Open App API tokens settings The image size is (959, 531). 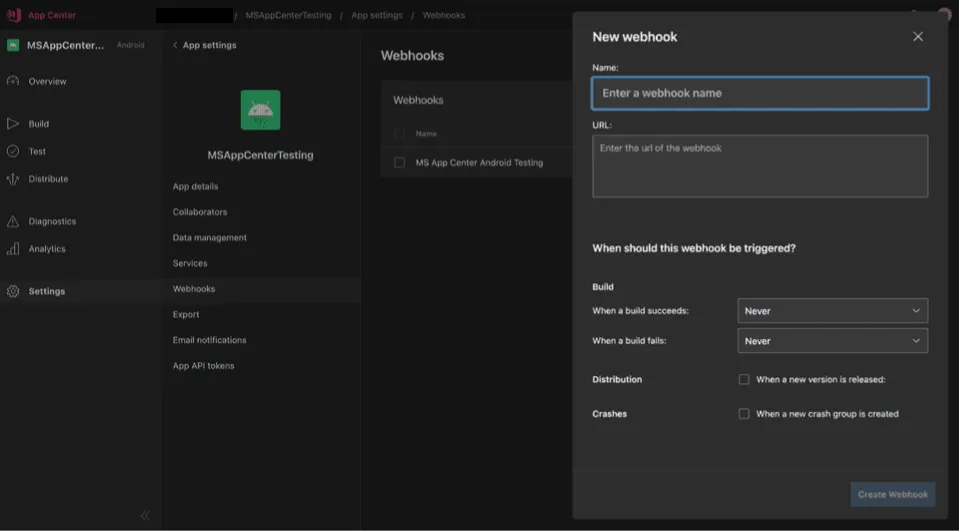point(203,366)
